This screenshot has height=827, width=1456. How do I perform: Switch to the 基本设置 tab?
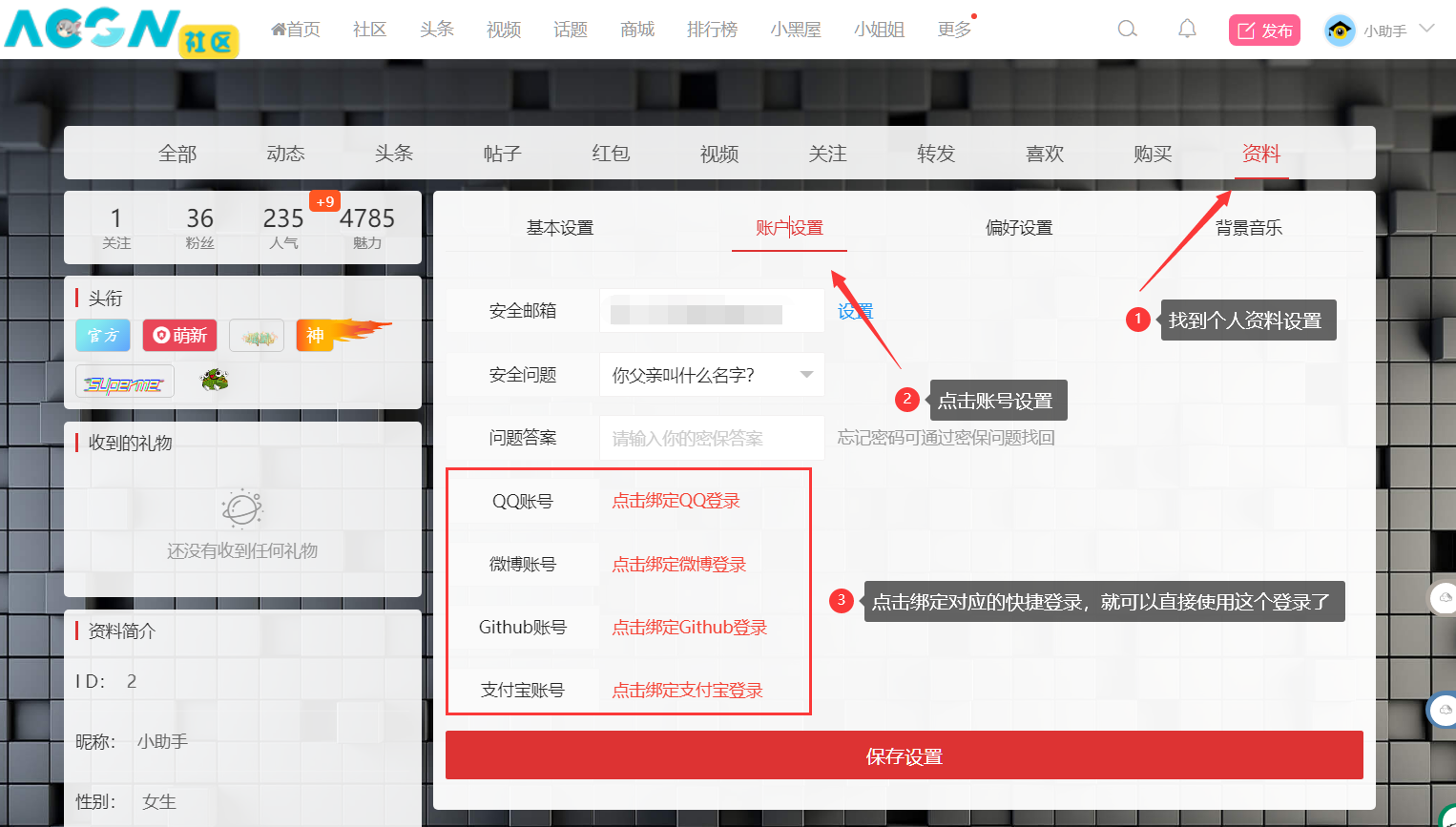click(560, 228)
